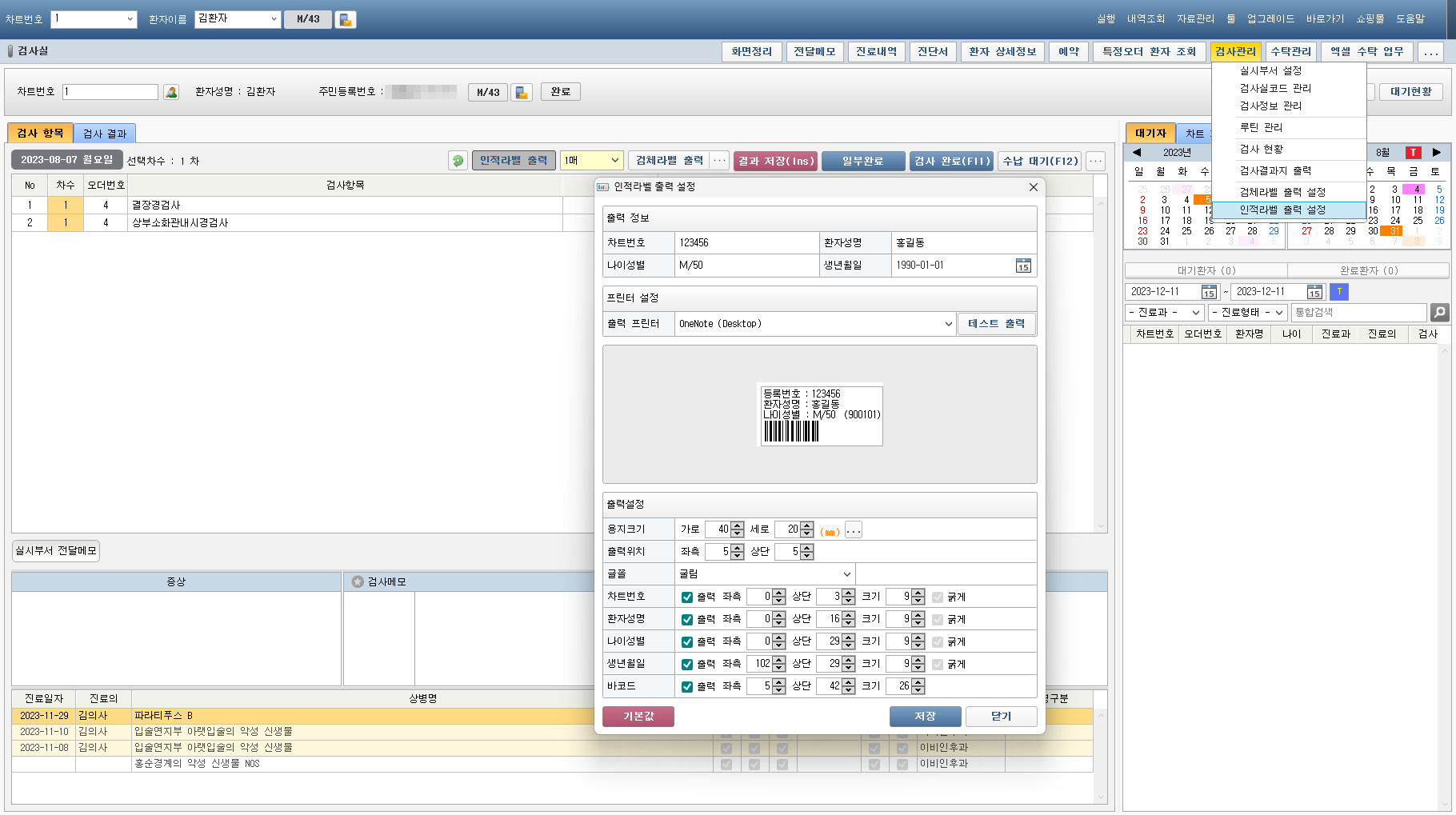Image resolution: width=1456 pixels, height=815 pixels.
Task: Toggle the 출력 checkbox for 바코드
Action: [x=687, y=686]
